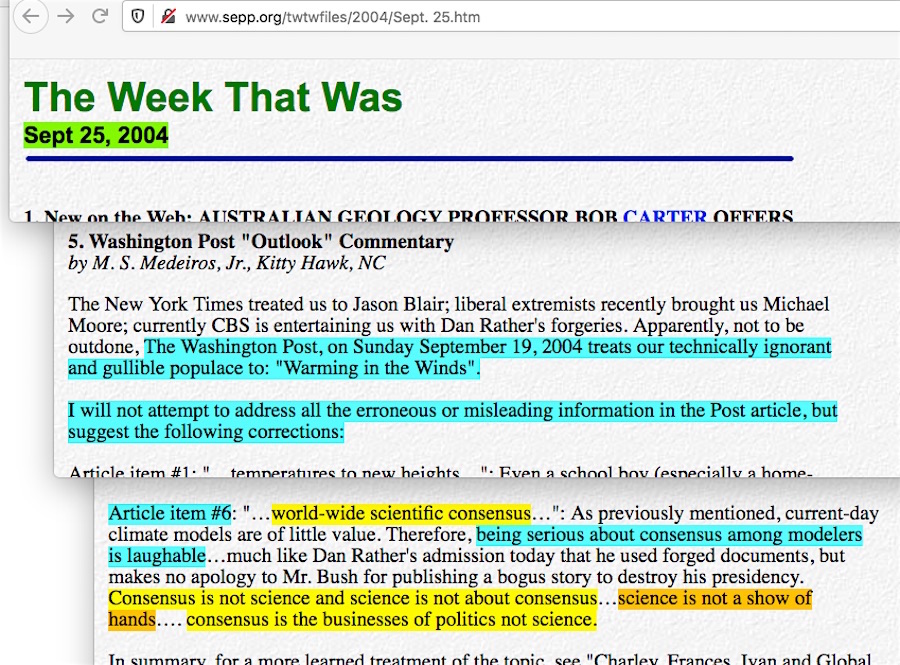Click the insecure connection padlock icon
900x665 pixels.
click(167, 16)
